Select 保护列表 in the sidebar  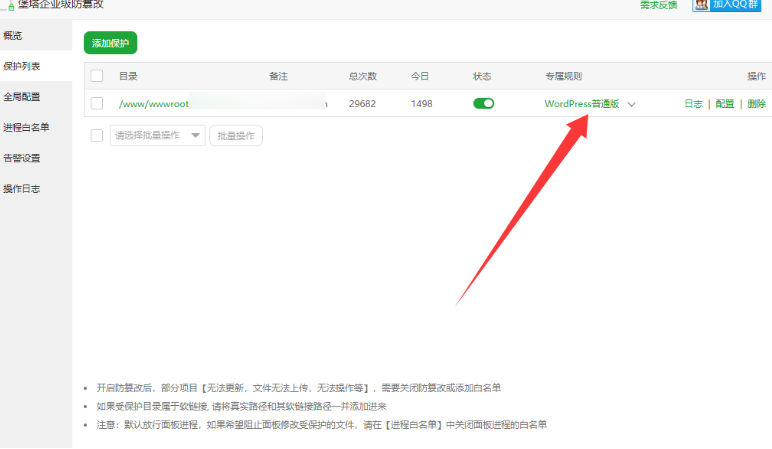(22, 66)
